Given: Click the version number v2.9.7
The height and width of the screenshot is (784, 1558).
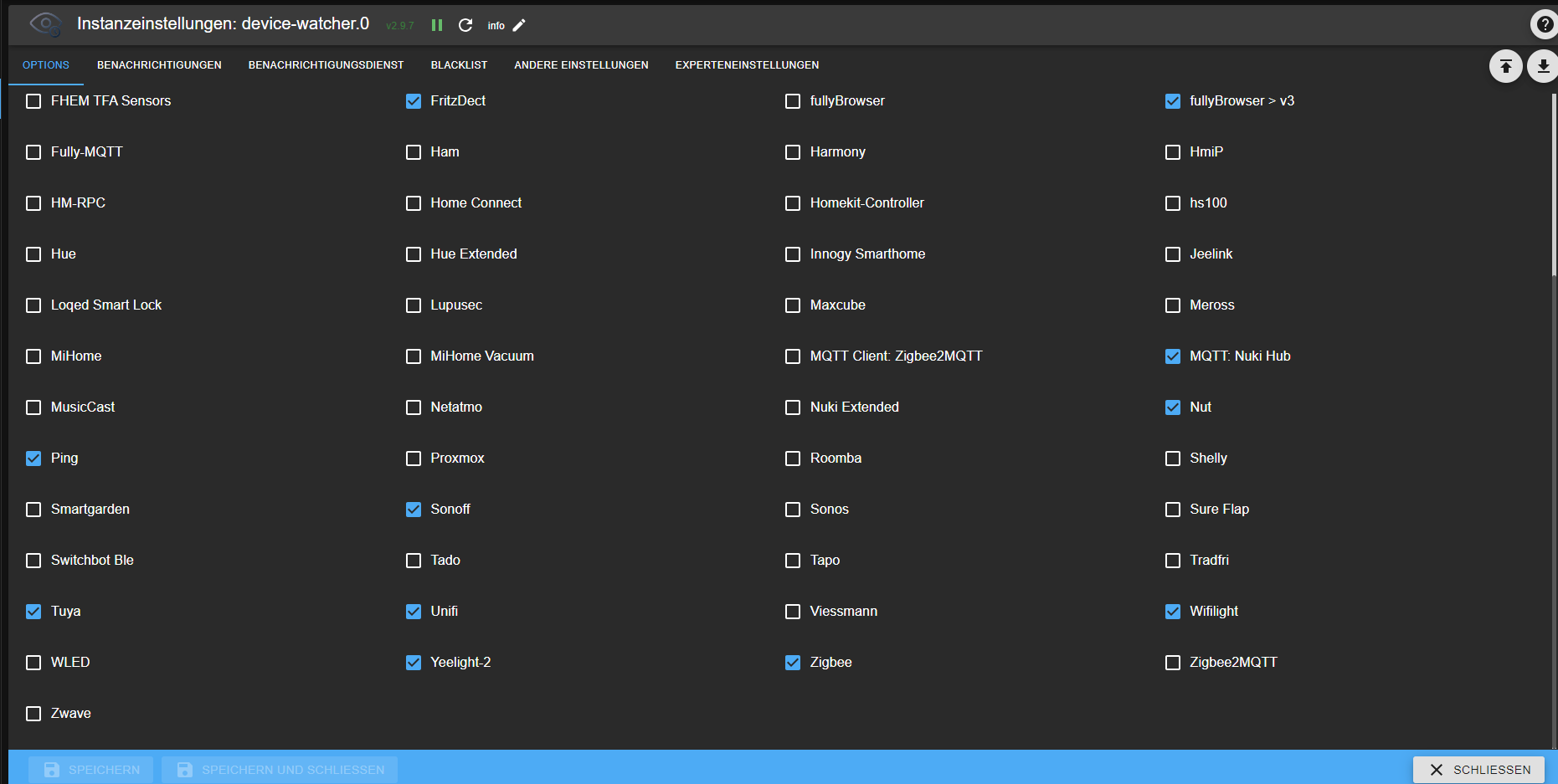Looking at the screenshot, I should 400,26.
